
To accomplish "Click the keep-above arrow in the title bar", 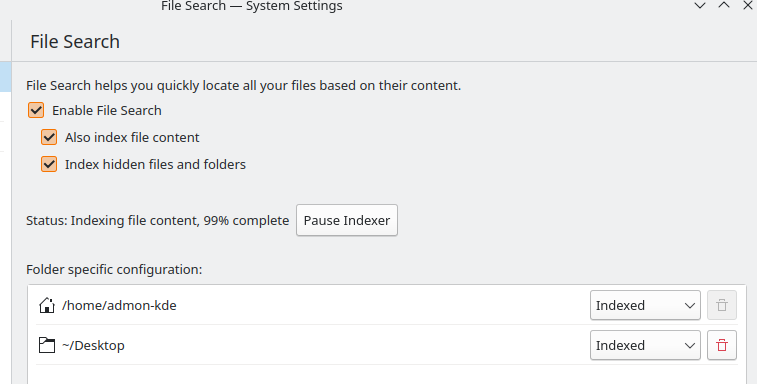I will pos(724,6).
